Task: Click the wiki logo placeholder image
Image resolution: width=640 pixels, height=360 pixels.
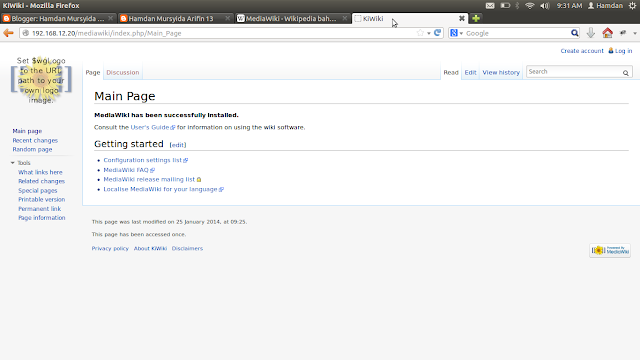Action: pos(41,80)
